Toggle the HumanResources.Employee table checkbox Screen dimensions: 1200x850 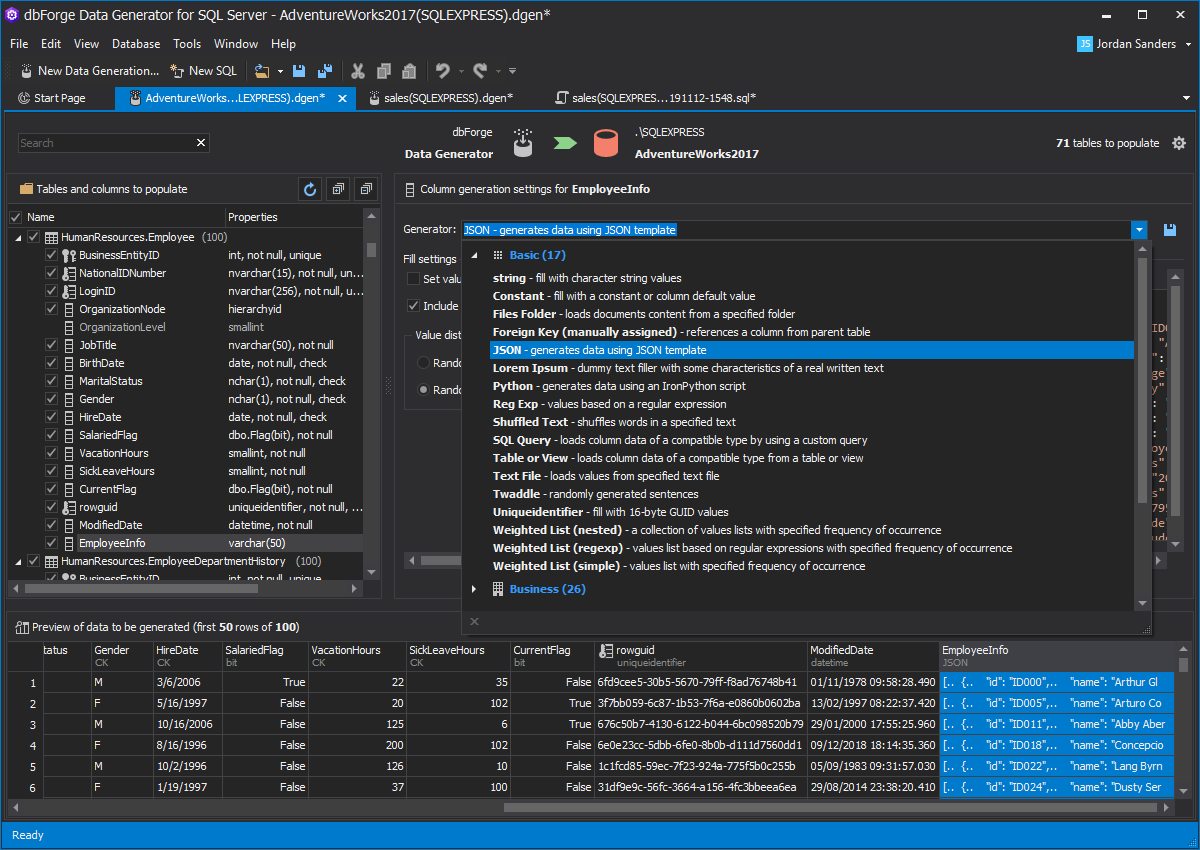[34, 237]
